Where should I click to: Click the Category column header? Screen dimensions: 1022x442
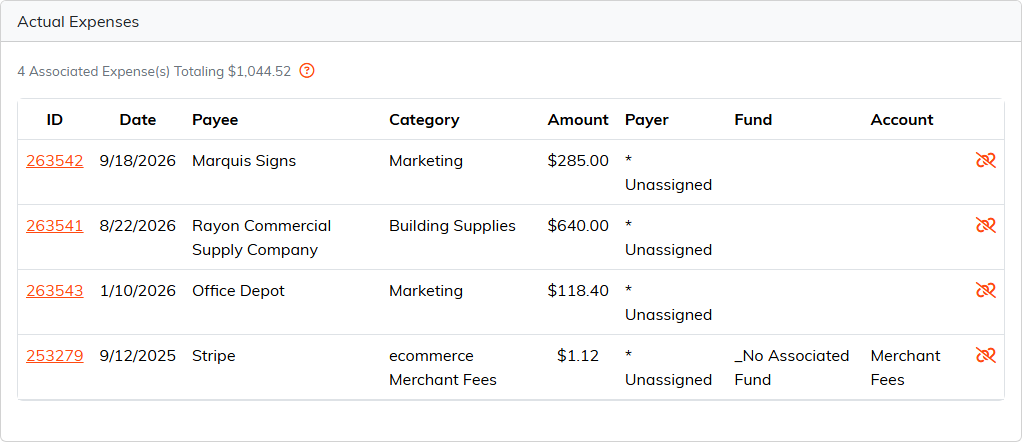[424, 120]
